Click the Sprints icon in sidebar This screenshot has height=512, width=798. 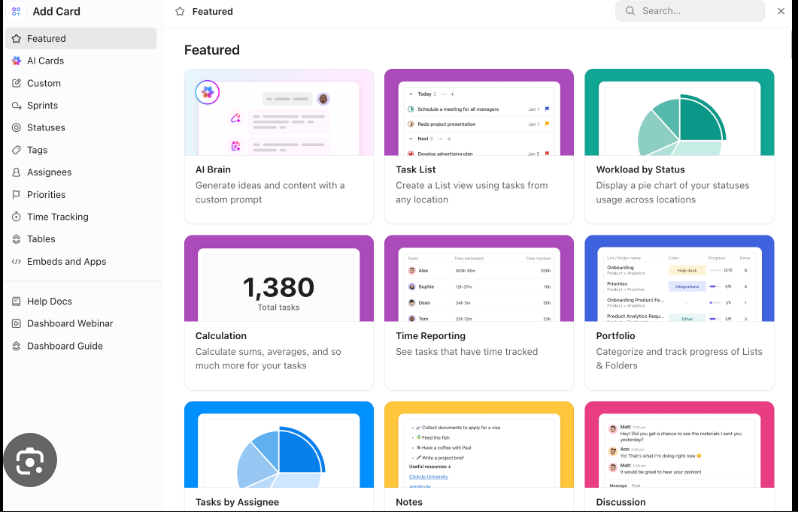16,105
